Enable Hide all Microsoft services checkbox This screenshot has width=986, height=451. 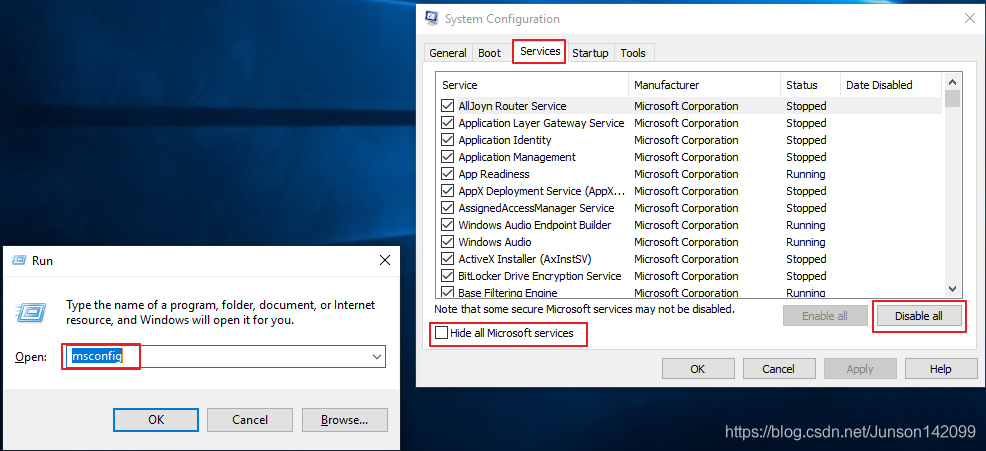(x=441, y=333)
